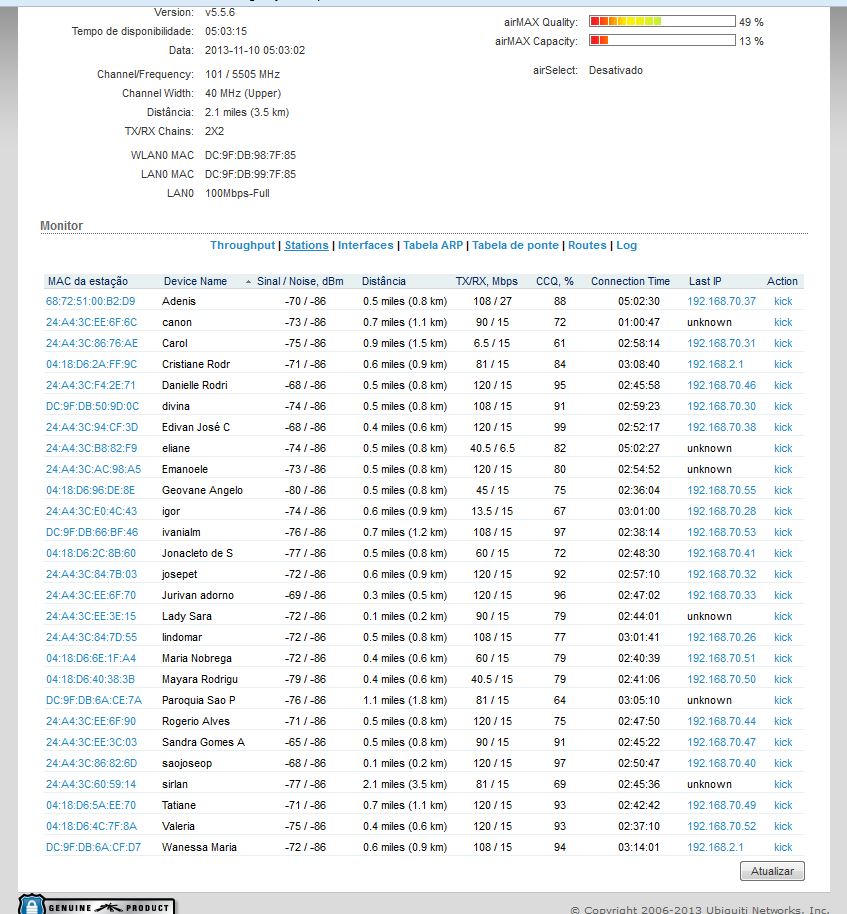Kick the ivanialm station
This screenshot has width=847, height=914.
click(x=783, y=532)
